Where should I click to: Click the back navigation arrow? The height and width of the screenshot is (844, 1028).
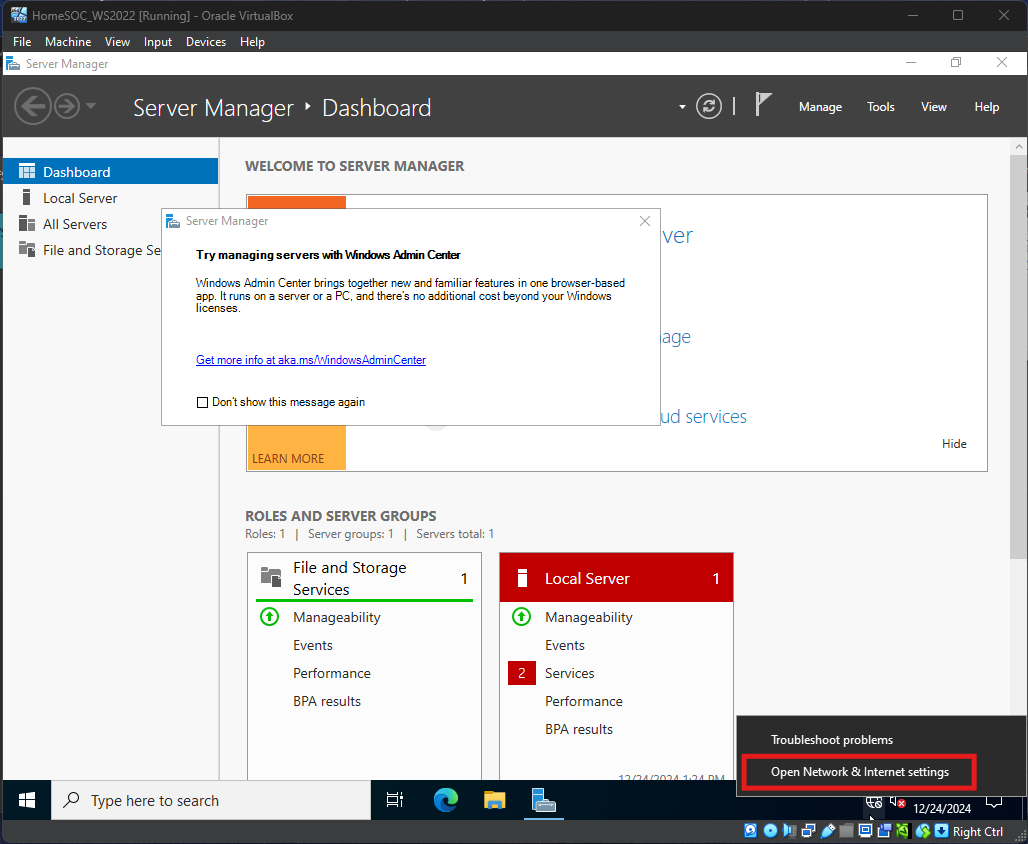tap(32, 106)
